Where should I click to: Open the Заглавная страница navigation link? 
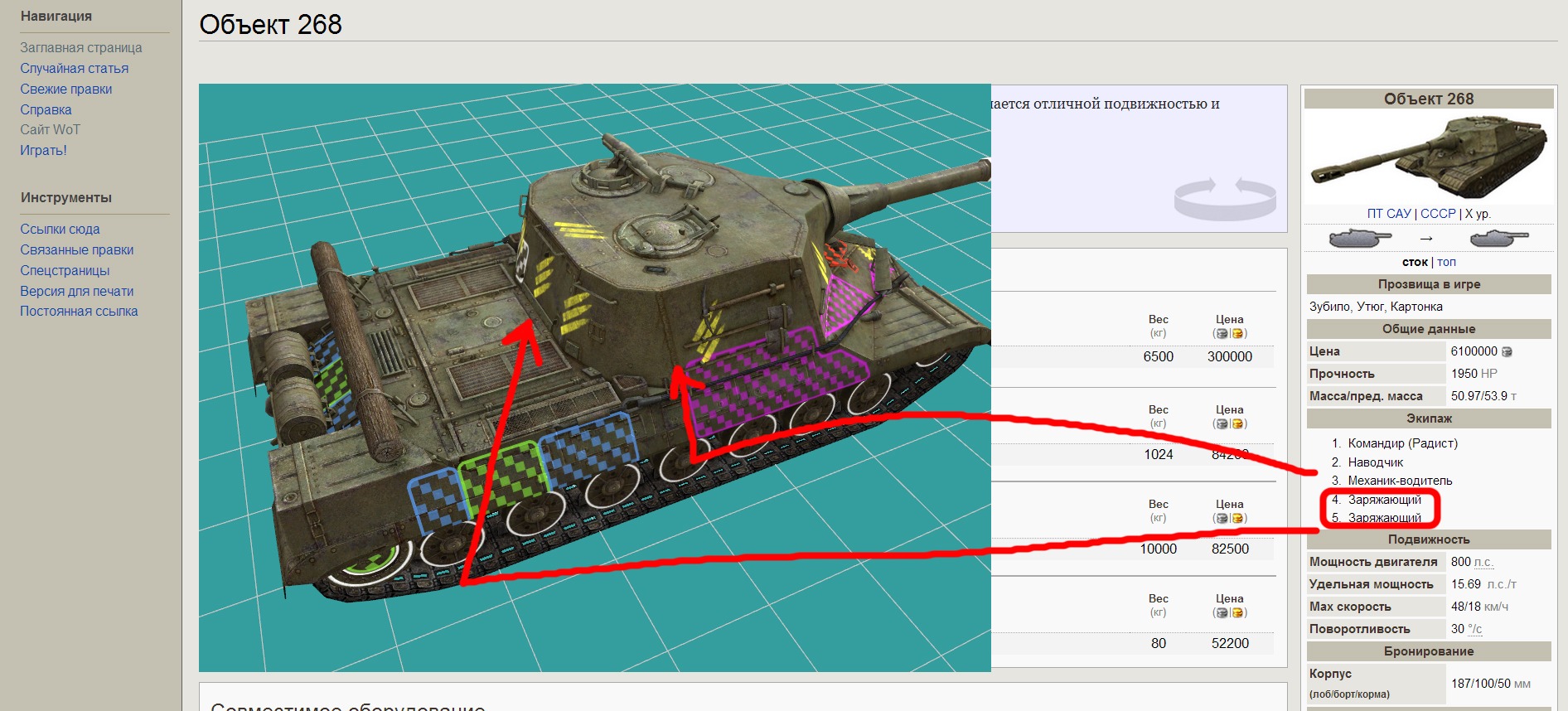pos(81,48)
